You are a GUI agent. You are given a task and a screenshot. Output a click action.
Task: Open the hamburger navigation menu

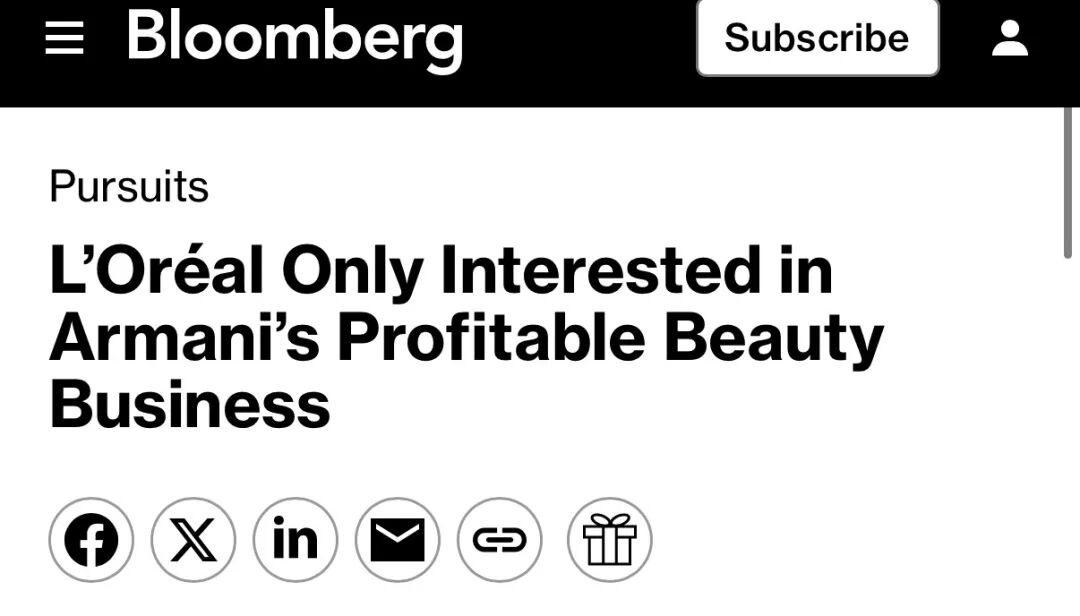64,38
